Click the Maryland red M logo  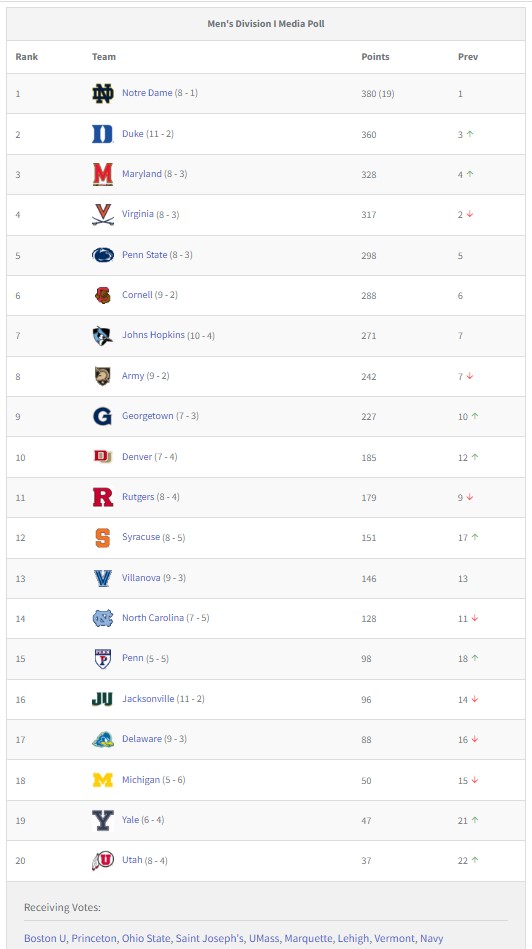tap(103, 174)
